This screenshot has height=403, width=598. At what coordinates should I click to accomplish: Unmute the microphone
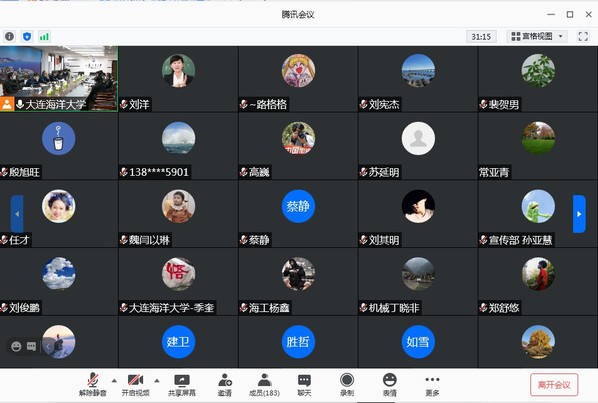(x=93, y=385)
